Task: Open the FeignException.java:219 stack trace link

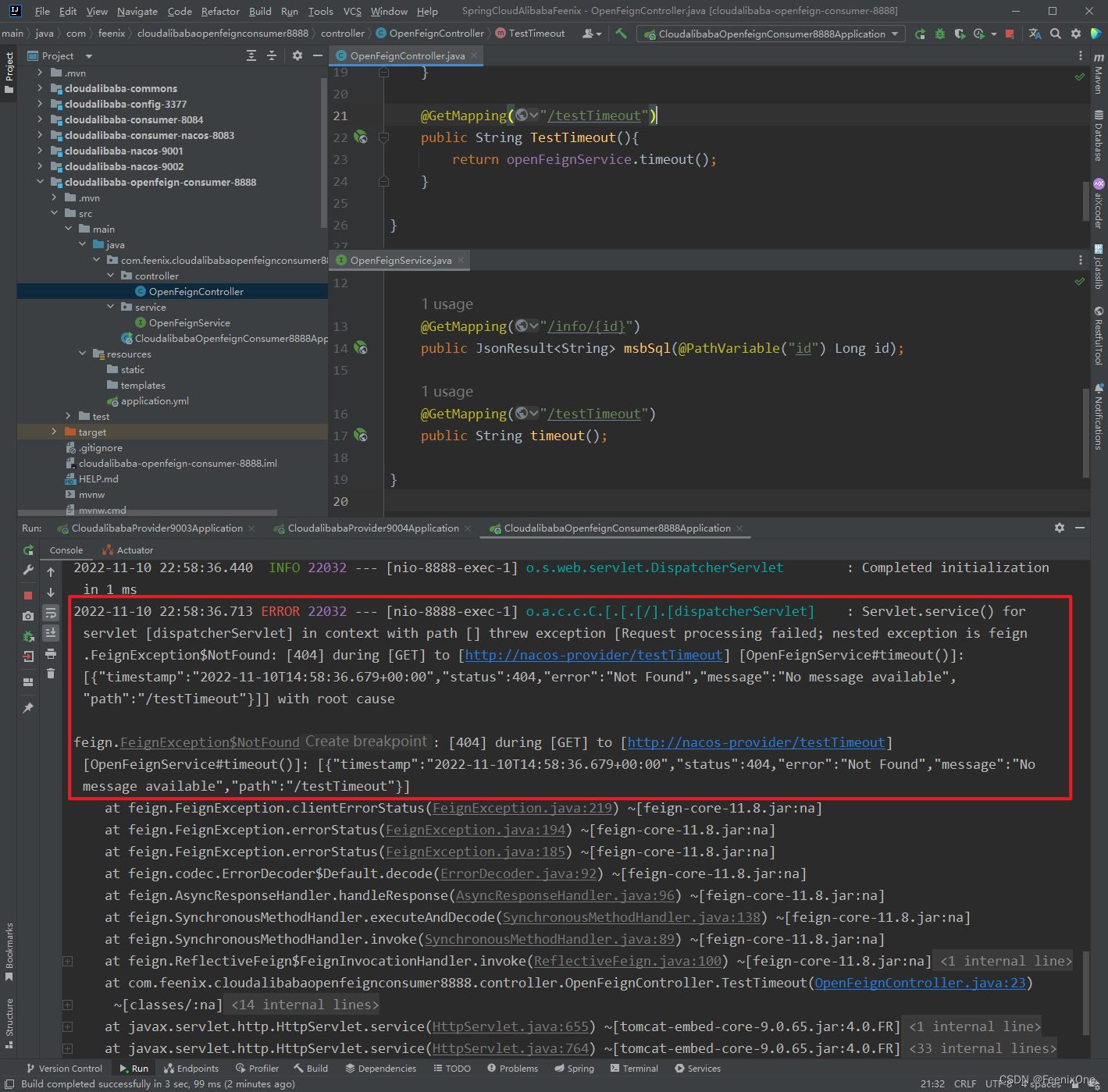Action: click(522, 808)
